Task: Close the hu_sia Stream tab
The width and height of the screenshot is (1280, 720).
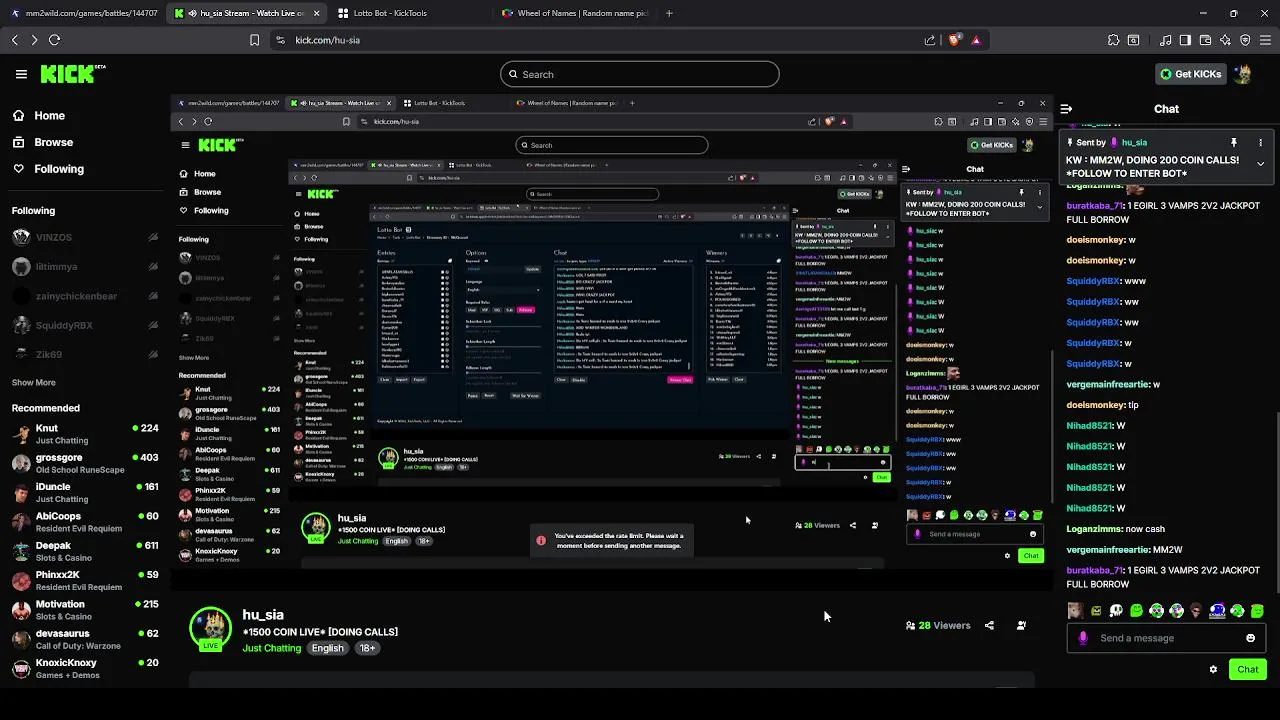Action: click(x=317, y=13)
